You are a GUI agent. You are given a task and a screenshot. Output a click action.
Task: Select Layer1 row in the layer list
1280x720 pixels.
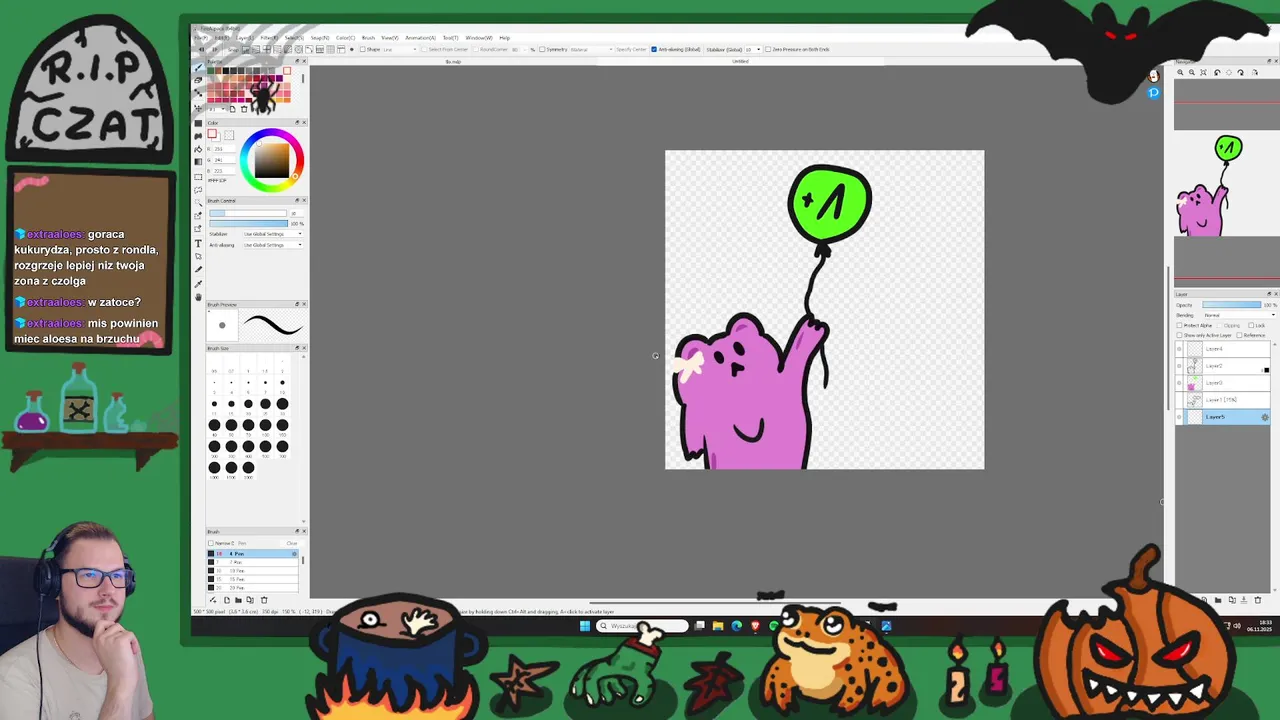pos(1223,400)
